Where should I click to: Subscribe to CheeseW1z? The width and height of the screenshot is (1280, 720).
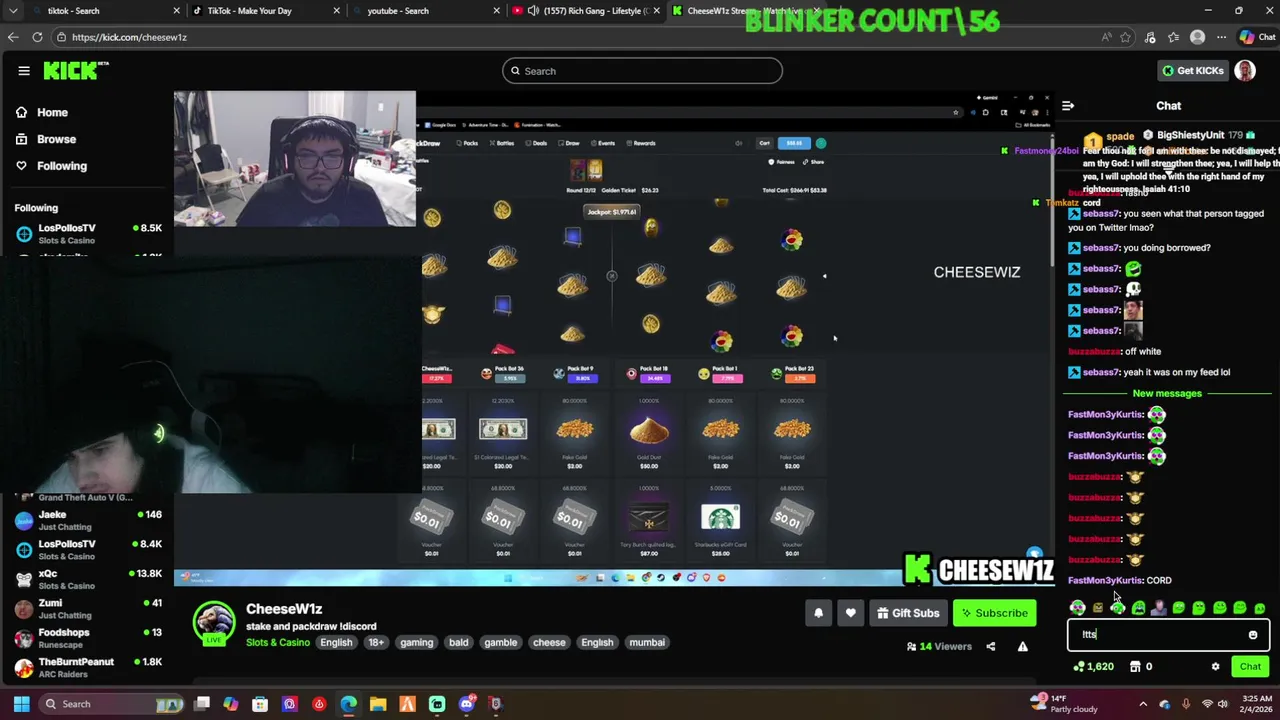995,613
